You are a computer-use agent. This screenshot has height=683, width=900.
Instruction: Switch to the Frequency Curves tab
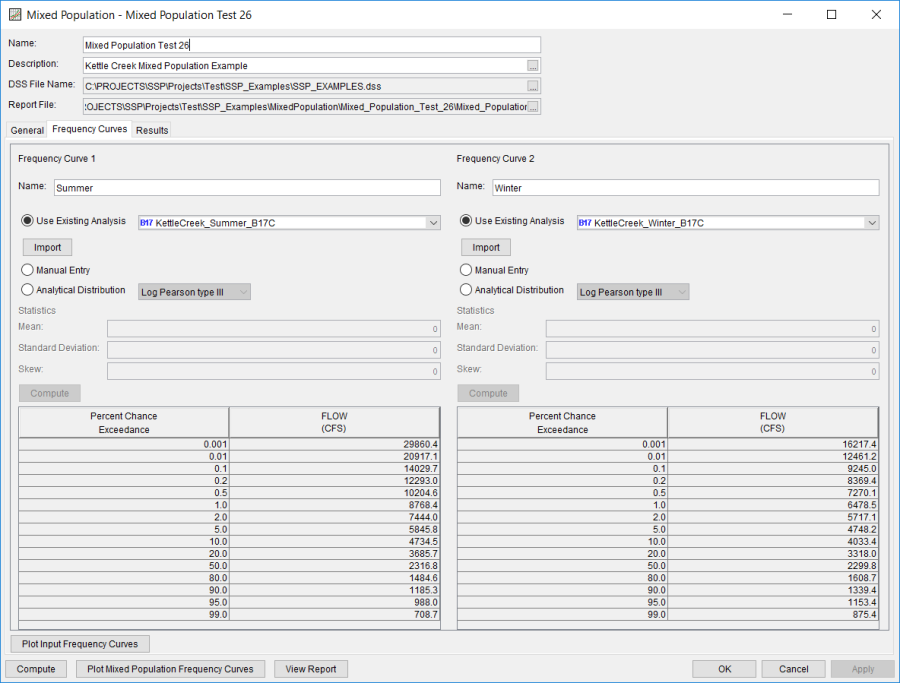(x=90, y=129)
